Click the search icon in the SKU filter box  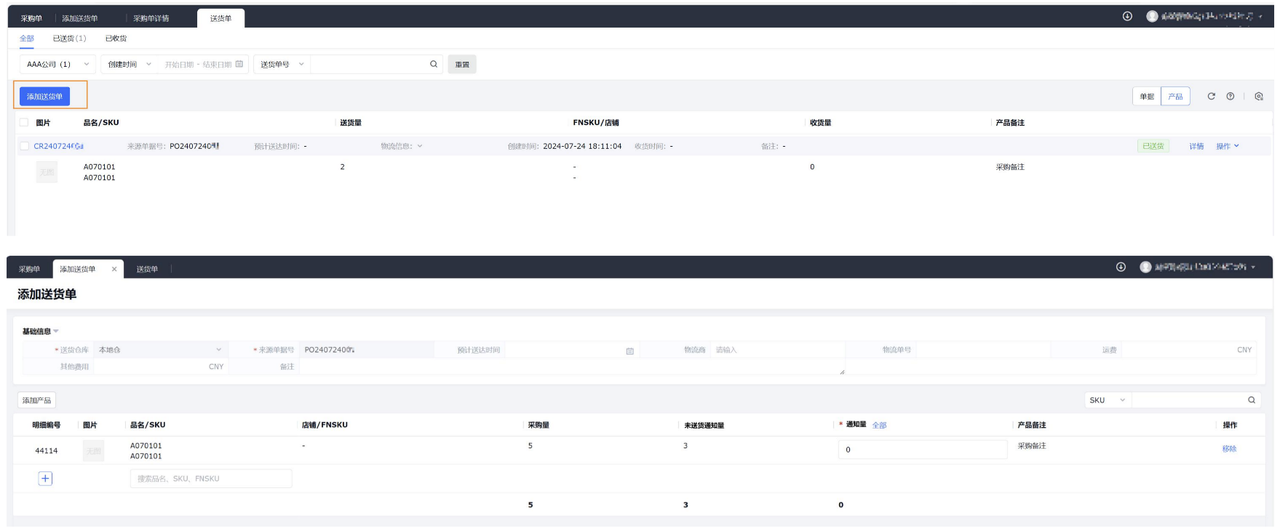pos(1250,400)
